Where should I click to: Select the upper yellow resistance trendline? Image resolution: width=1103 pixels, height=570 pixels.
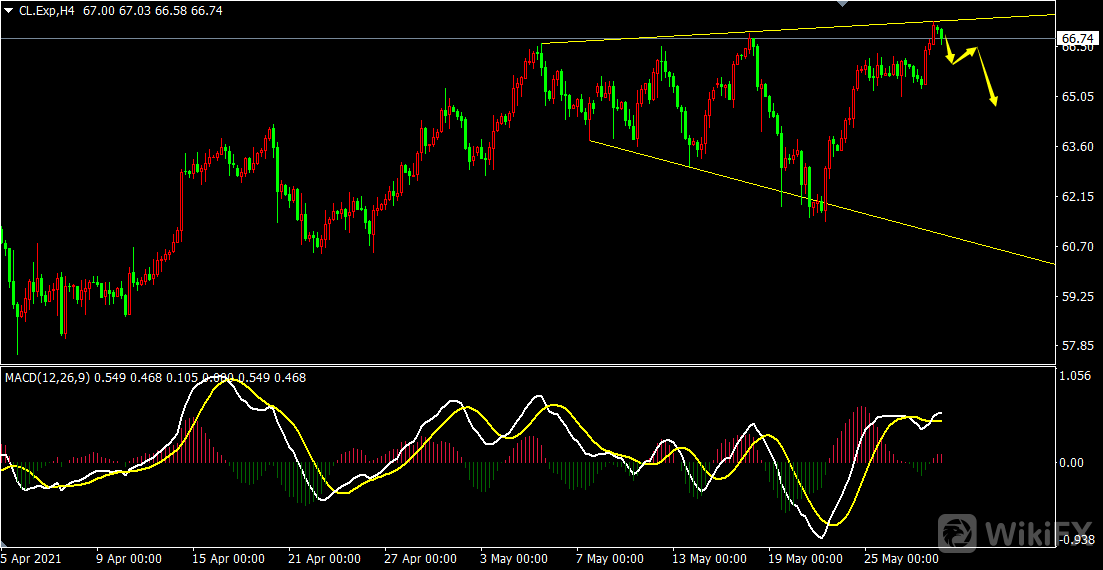[800, 29]
